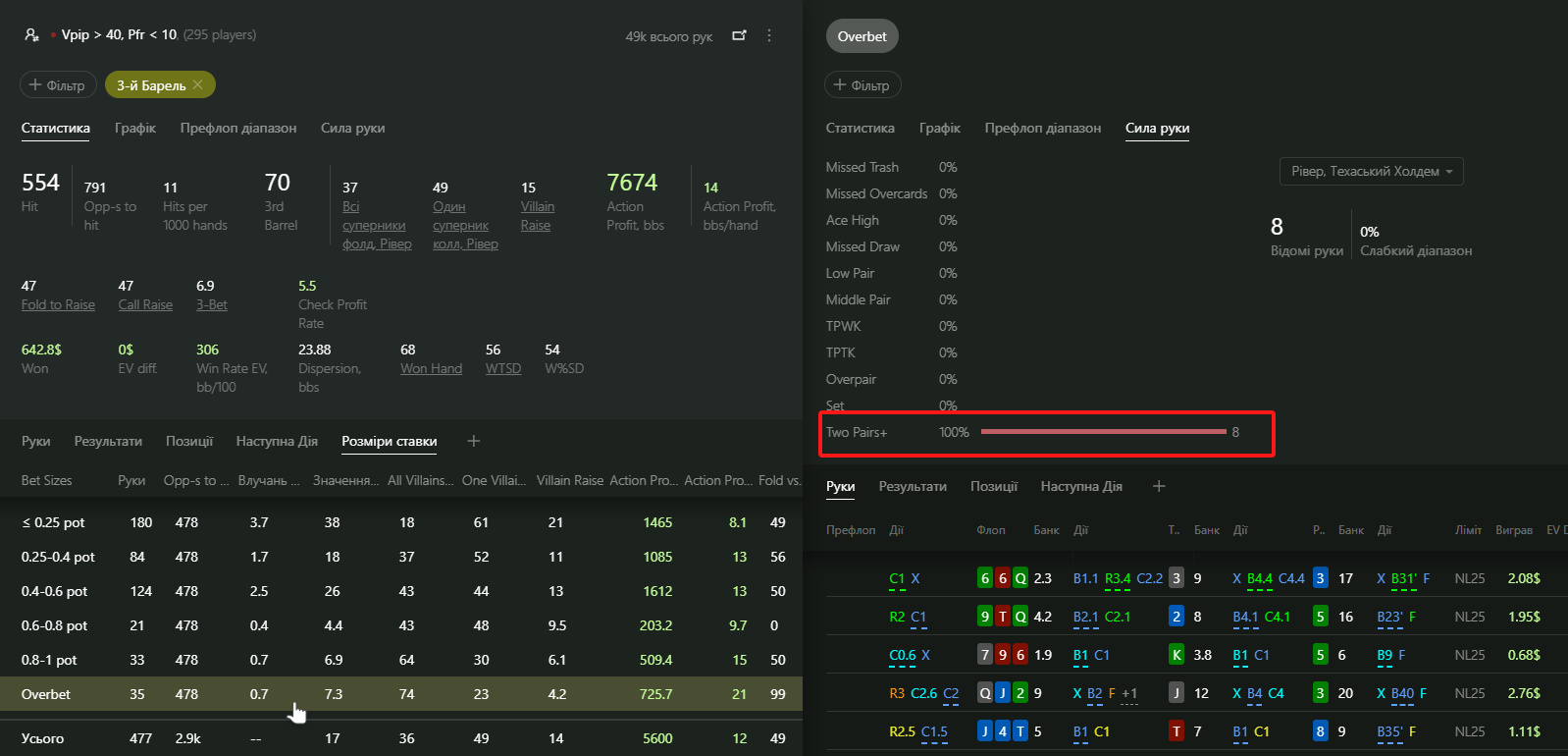Sort by the Bet Sizes column header
Image resolution: width=1568 pixels, height=756 pixels.
tap(47, 480)
